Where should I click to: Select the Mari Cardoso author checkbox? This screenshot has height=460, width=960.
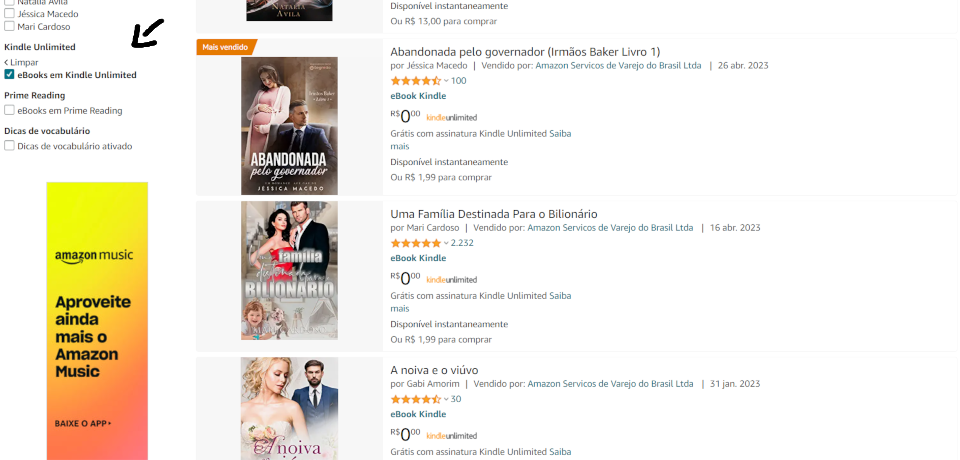[x=9, y=26]
